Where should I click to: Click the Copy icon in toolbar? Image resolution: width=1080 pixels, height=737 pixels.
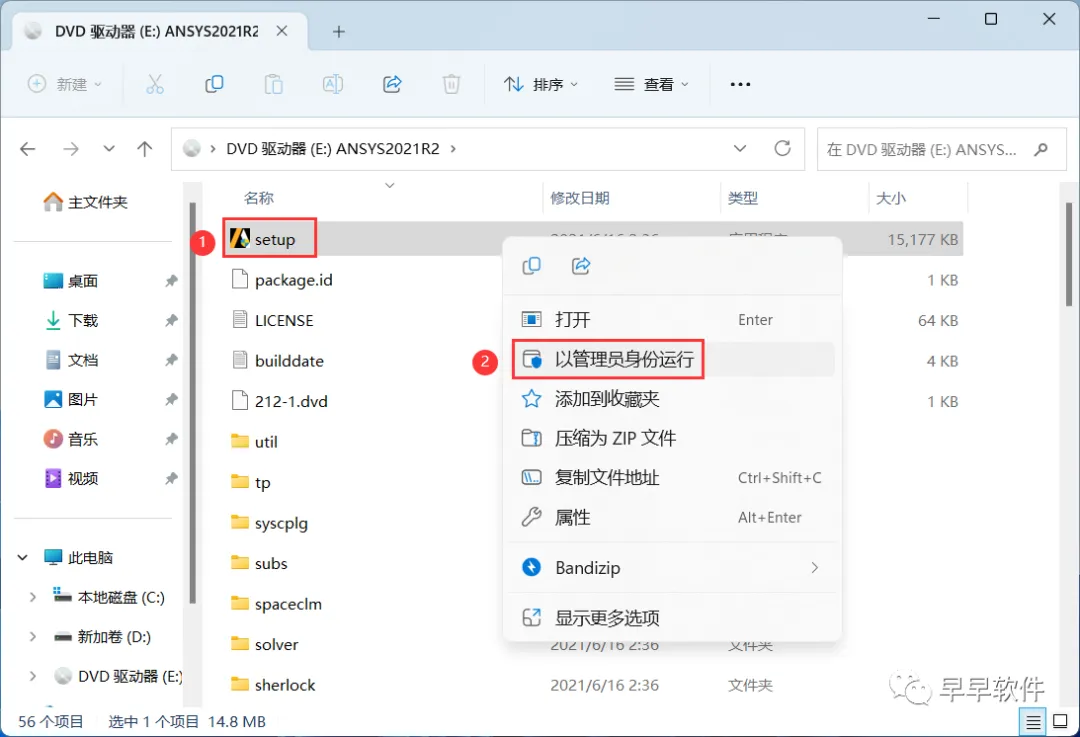click(214, 84)
